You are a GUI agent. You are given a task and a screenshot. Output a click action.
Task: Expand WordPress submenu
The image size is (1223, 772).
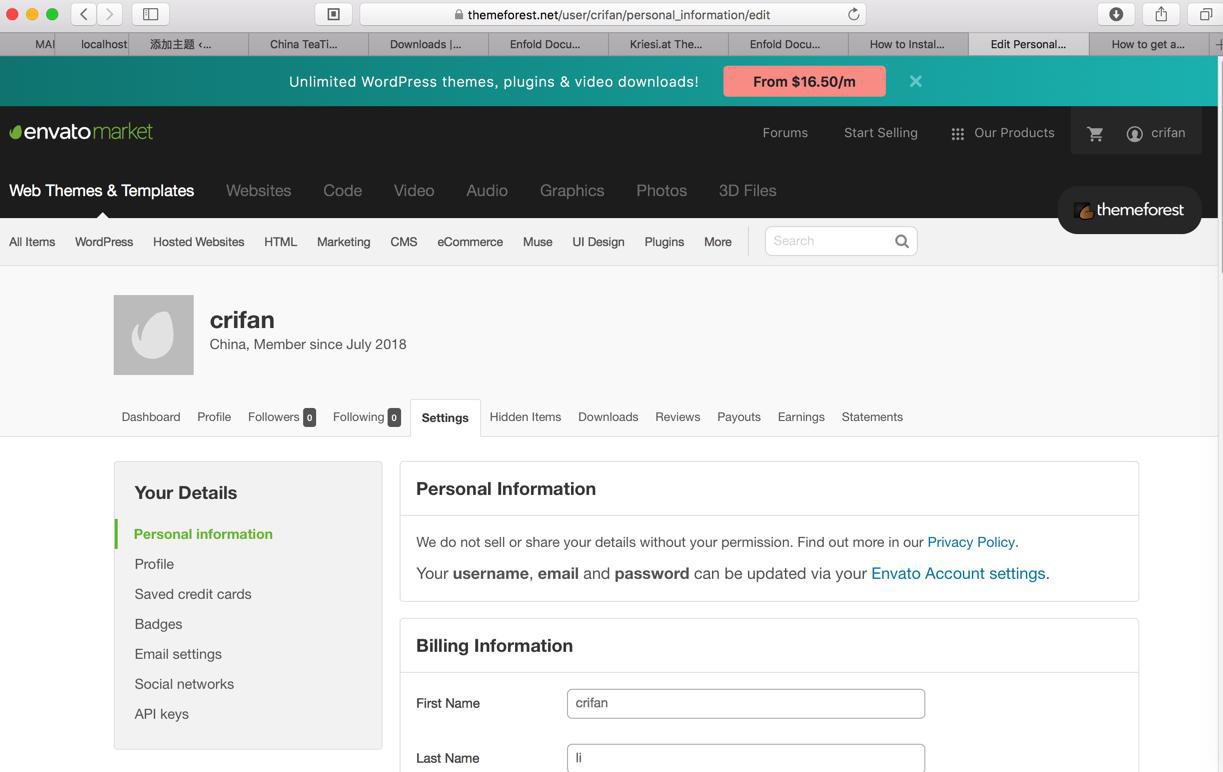(x=104, y=242)
